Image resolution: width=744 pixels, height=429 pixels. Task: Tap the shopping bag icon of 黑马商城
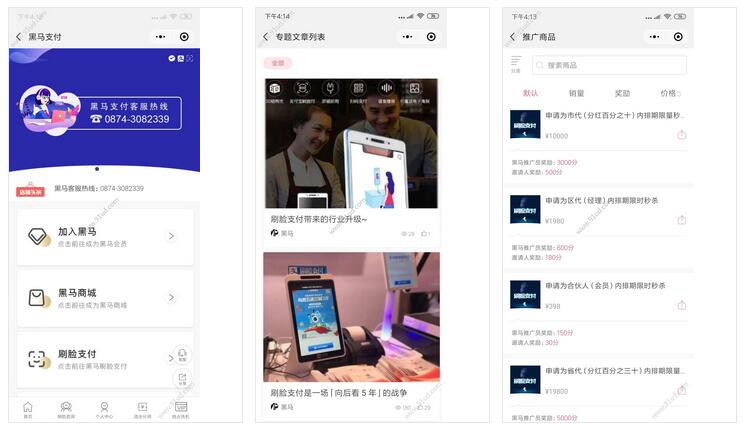pyautogui.click(x=38, y=298)
